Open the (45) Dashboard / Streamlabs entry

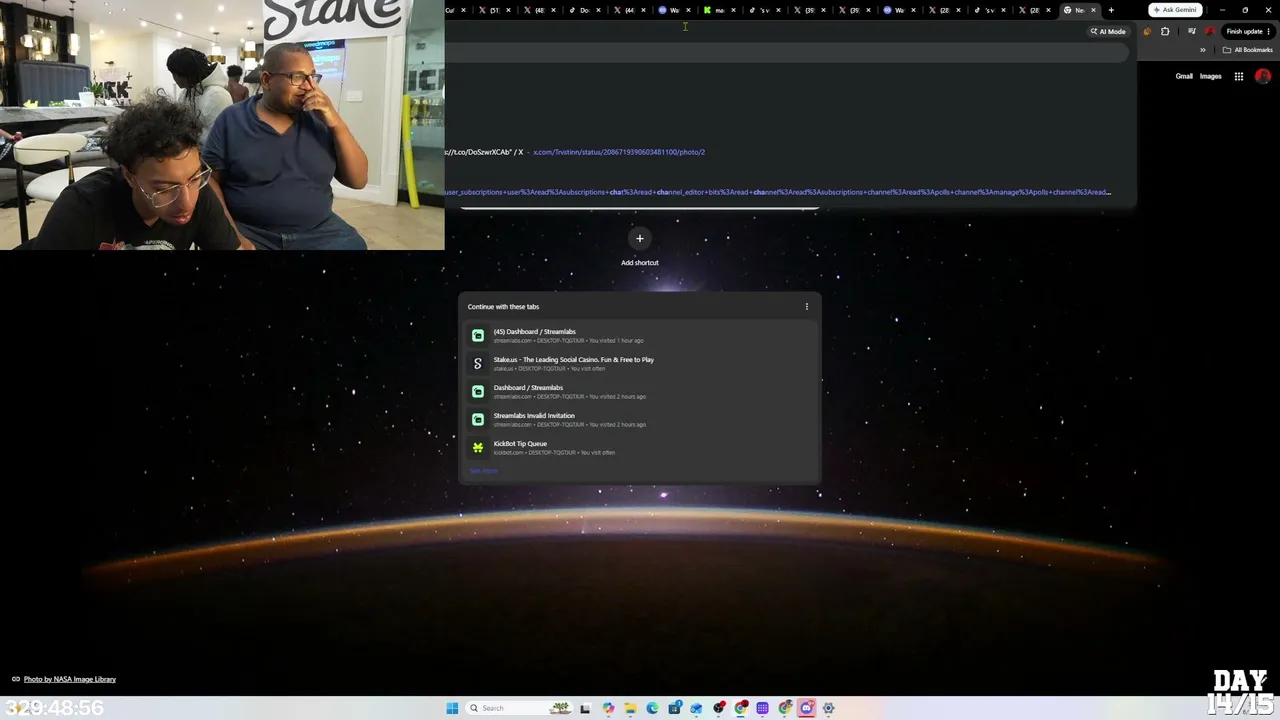639,336
